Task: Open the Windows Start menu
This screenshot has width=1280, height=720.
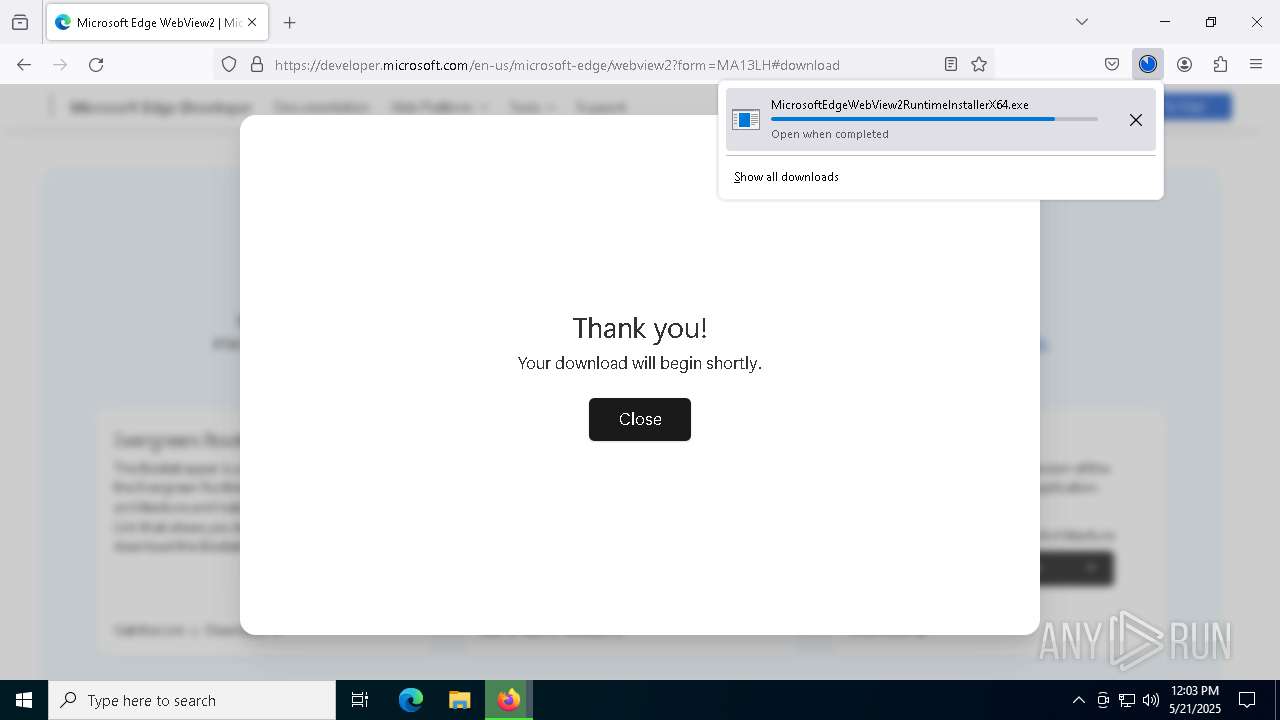Action: click(x=24, y=700)
